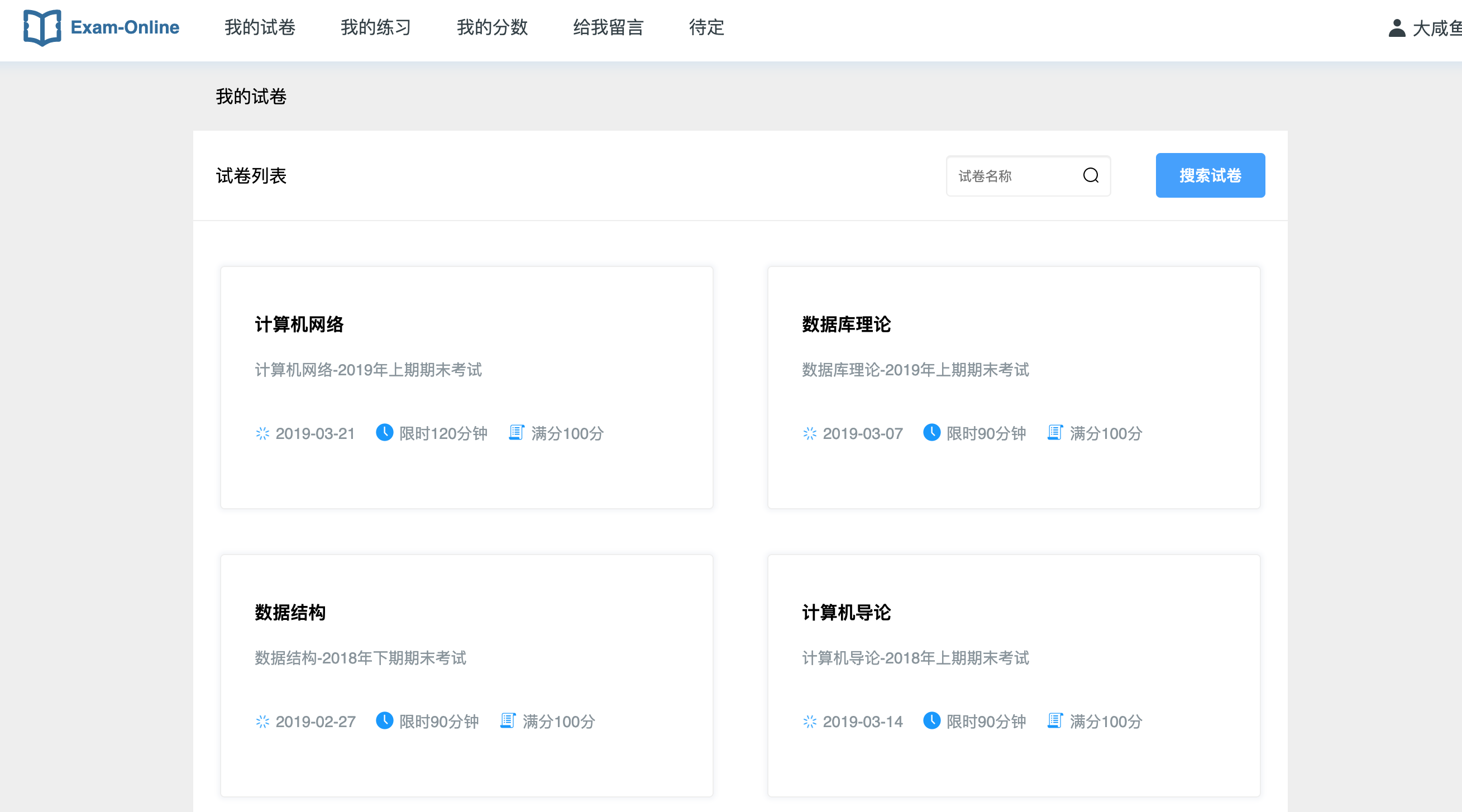Click description 数据结构-2018年下期期末考试
The width and height of the screenshot is (1462, 812).
pos(360,658)
